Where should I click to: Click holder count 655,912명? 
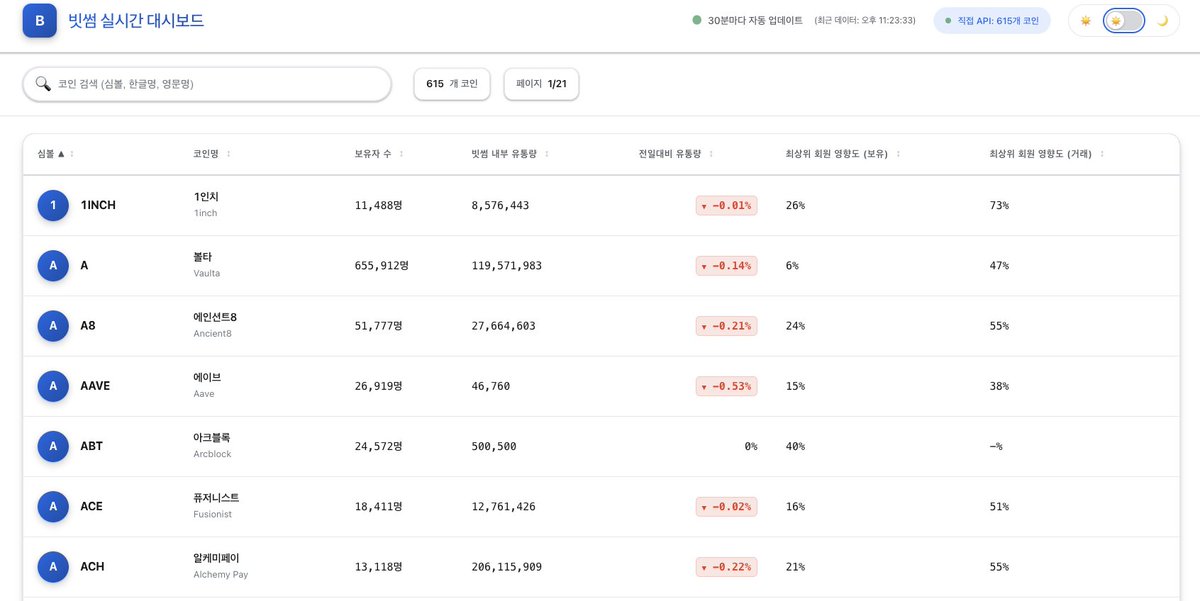tap(381, 265)
